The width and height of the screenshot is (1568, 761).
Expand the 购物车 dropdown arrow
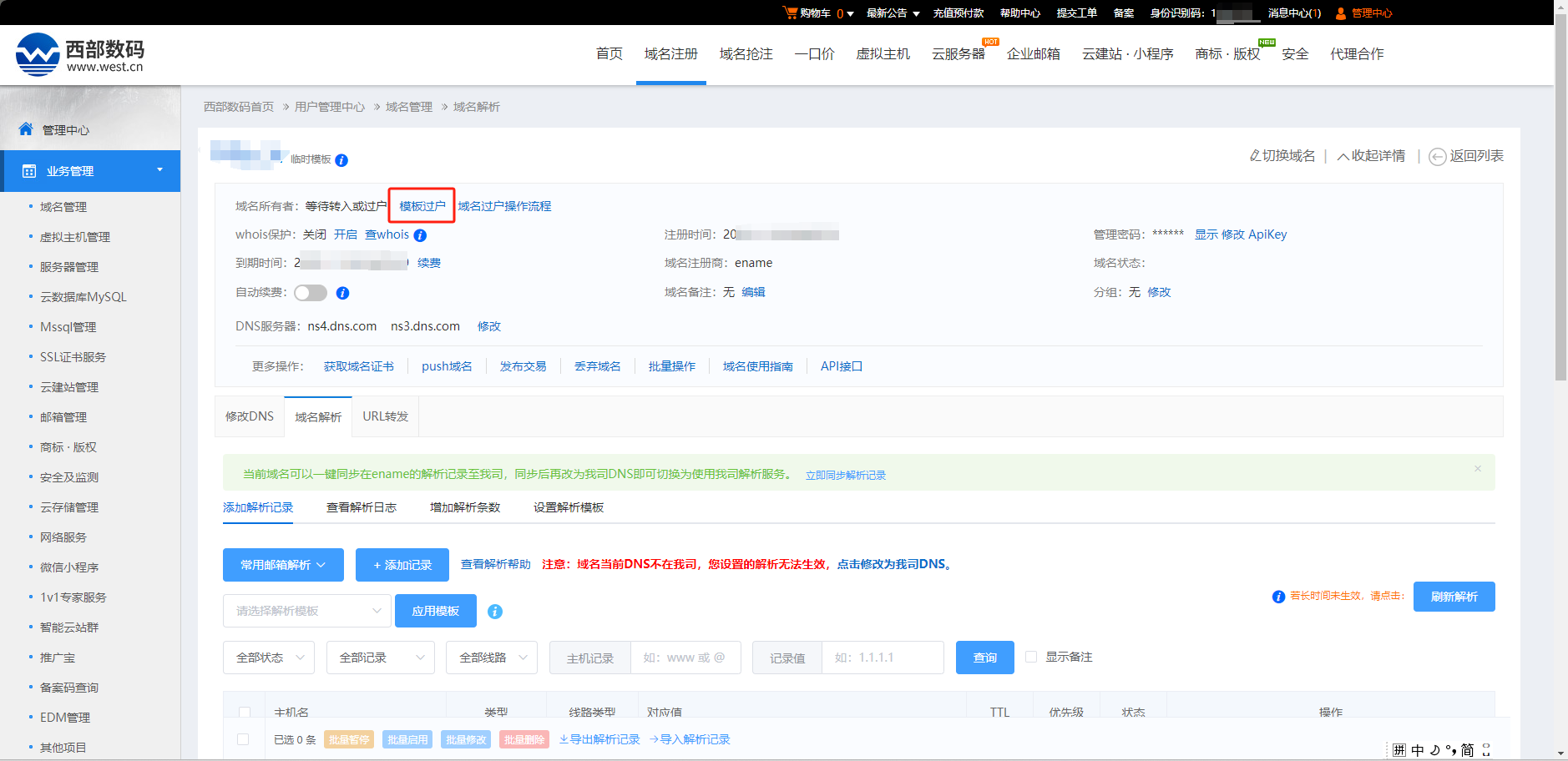coord(850,14)
